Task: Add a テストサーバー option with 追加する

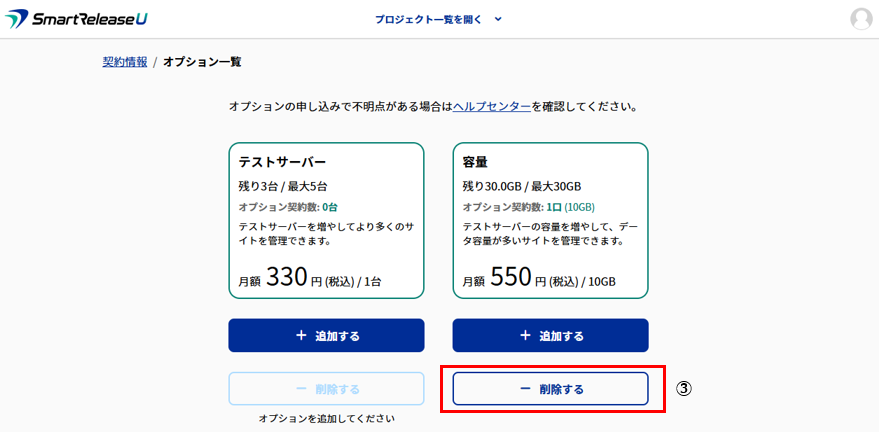Action: (326, 336)
